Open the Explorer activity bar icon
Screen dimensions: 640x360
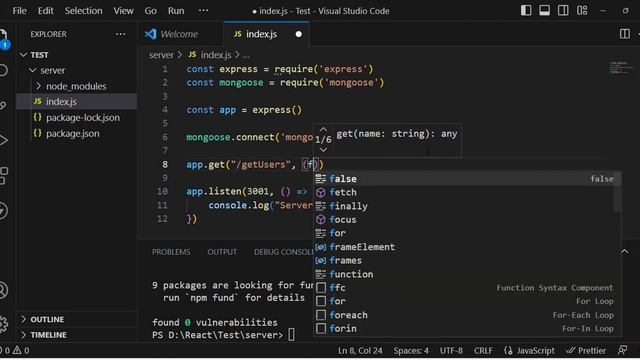[4, 39]
